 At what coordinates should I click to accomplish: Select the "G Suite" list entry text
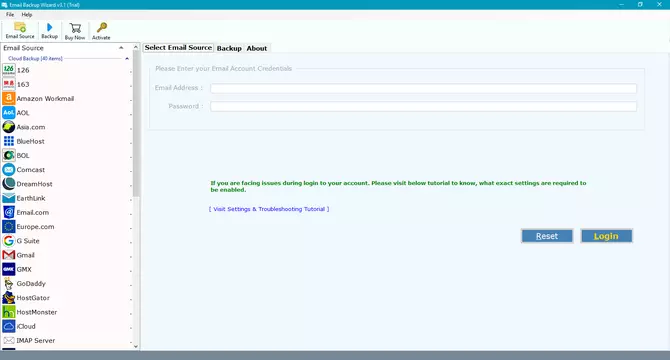28,241
